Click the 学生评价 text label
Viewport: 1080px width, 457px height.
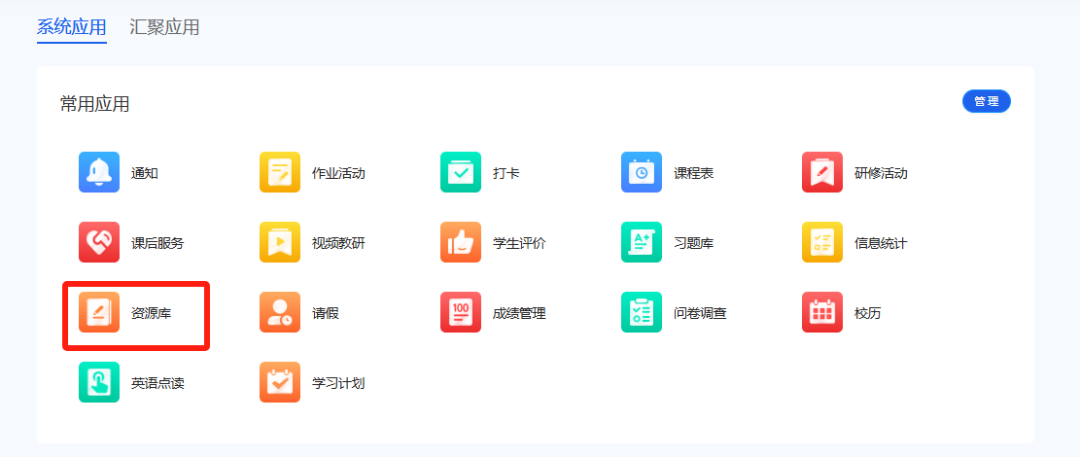[x=519, y=243]
